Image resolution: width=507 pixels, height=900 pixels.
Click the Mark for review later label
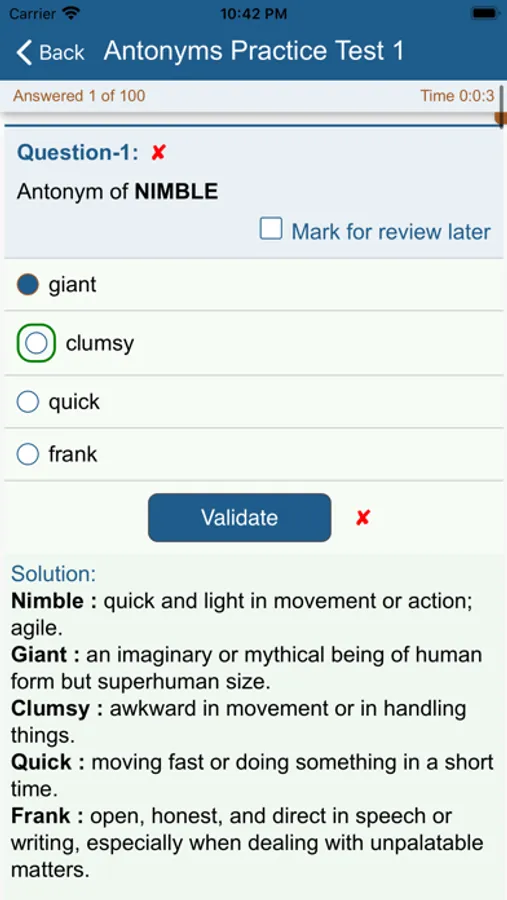click(x=391, y=231)
